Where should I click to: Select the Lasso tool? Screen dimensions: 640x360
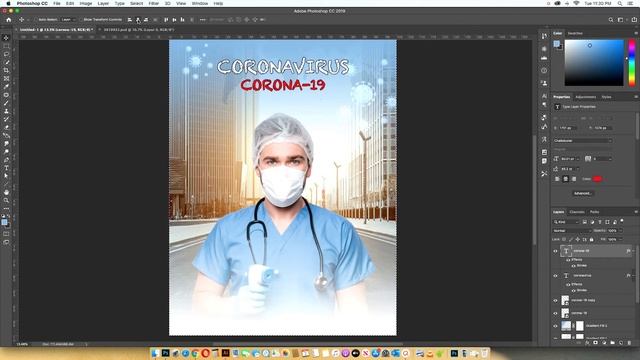click(x=6, y=54)
